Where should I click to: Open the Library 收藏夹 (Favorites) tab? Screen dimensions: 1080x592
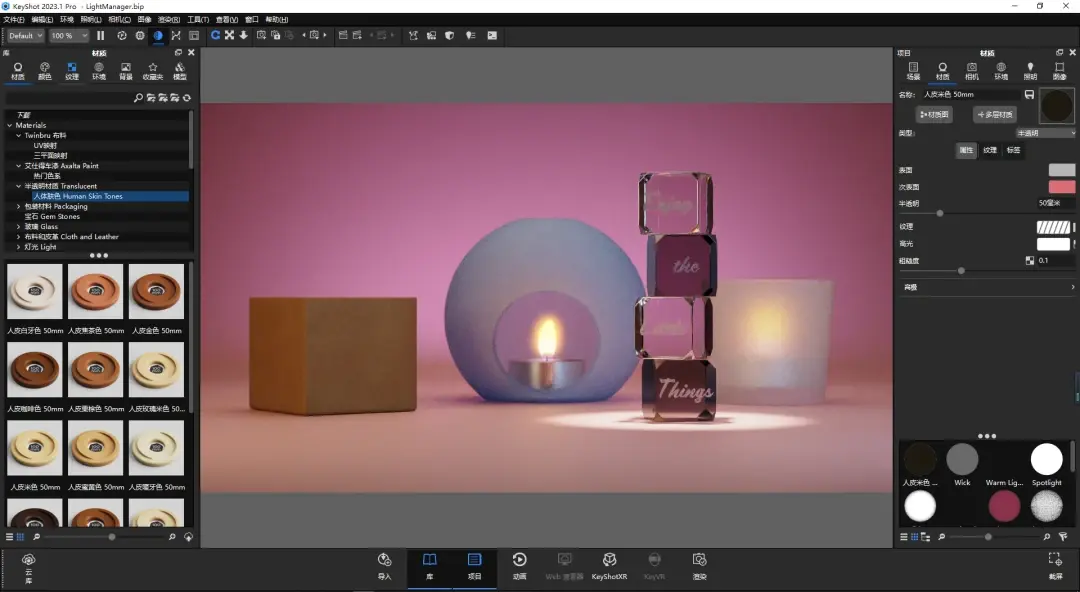153,70
